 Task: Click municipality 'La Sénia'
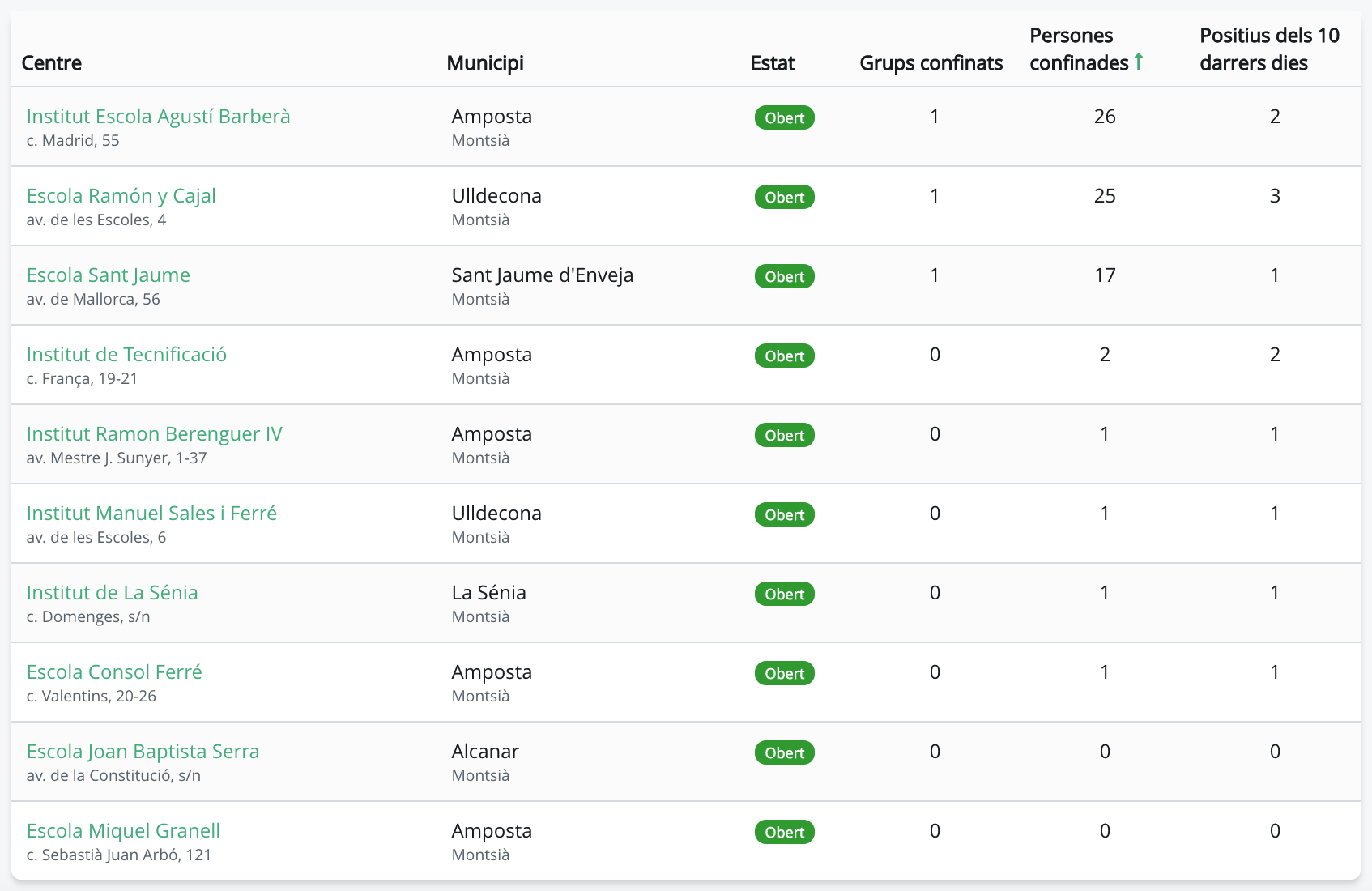pyautogui.click(x=489, y=593)
